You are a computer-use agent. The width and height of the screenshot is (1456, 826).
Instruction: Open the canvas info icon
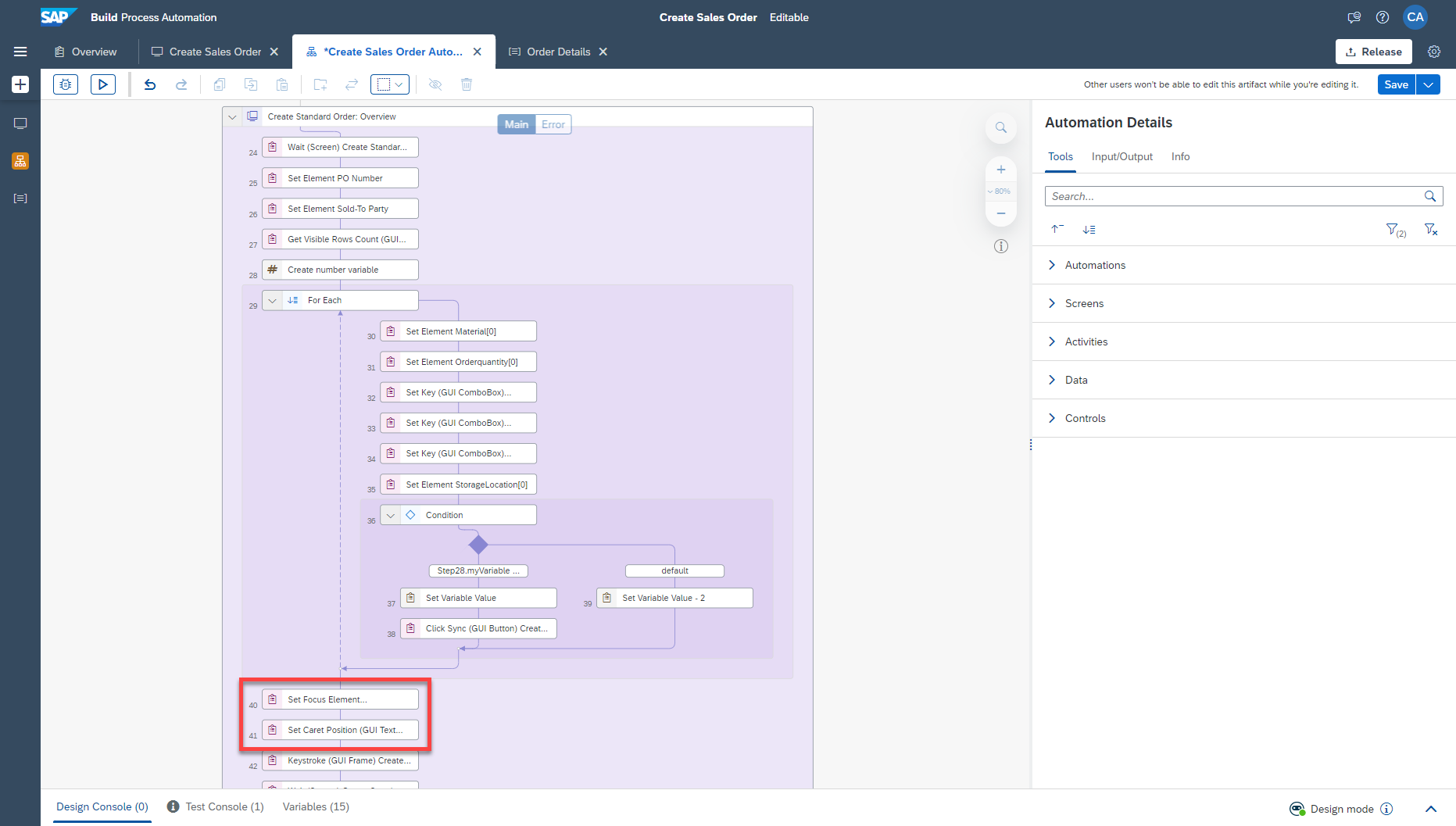point(1001,246)
